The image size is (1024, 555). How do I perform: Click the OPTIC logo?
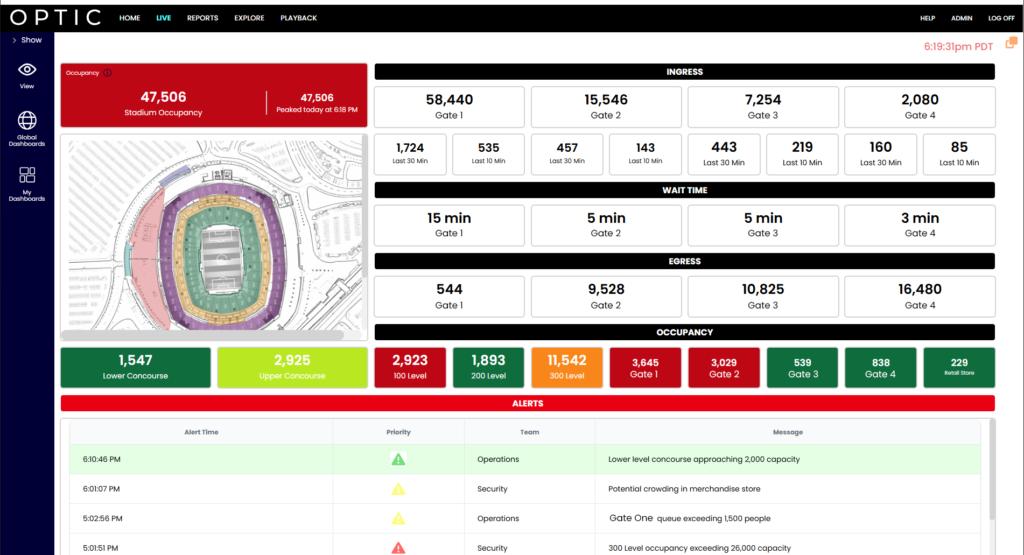click(56, 18)
